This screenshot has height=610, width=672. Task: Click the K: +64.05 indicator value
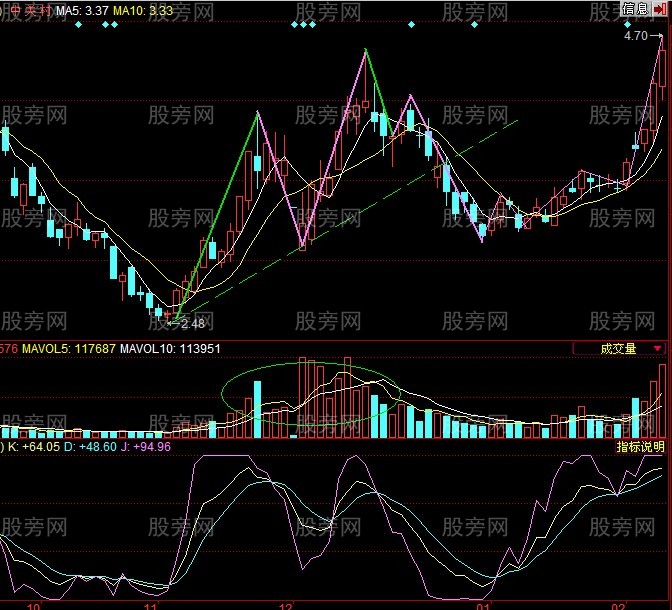(34, 447)
